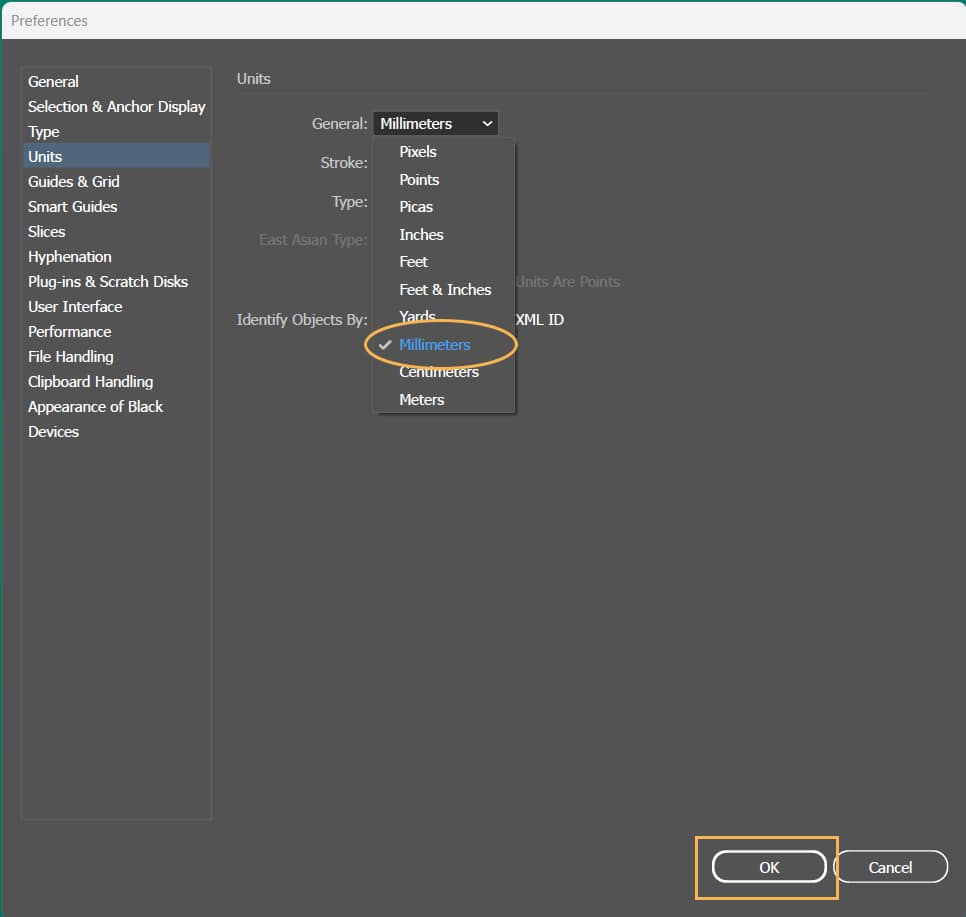Image resolution: width=966 pixels, height=917 pixels.
Task: Open the General units dropdown
Action: pos(435,124)
